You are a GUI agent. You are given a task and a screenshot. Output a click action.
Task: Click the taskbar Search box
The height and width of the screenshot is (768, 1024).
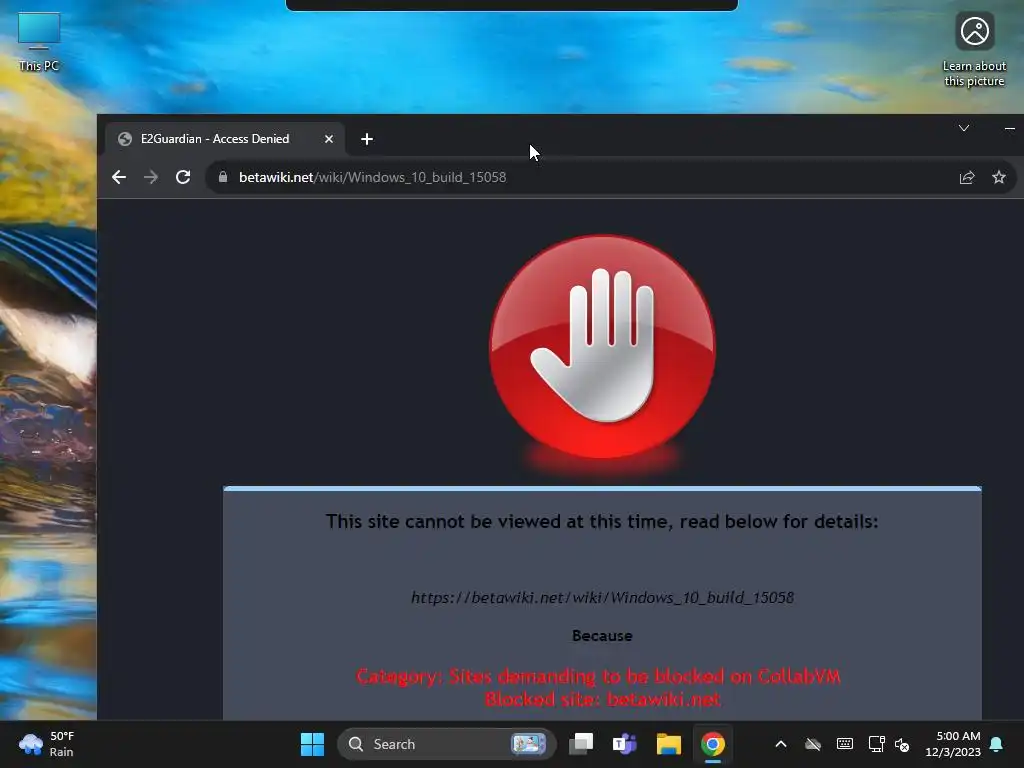(x=447, y=744)
